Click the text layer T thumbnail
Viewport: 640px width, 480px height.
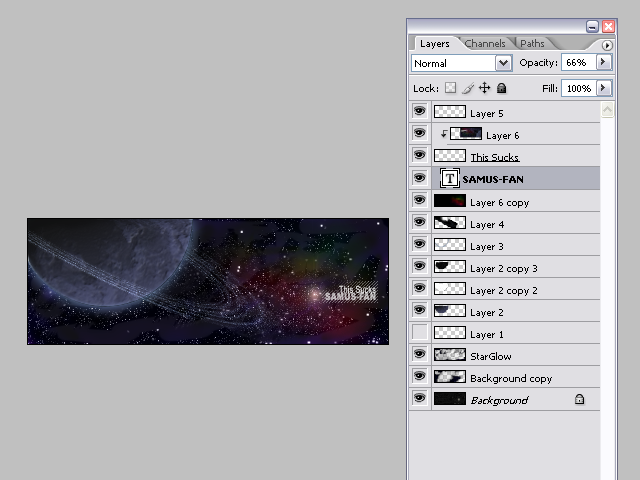(x=449, y=178)
